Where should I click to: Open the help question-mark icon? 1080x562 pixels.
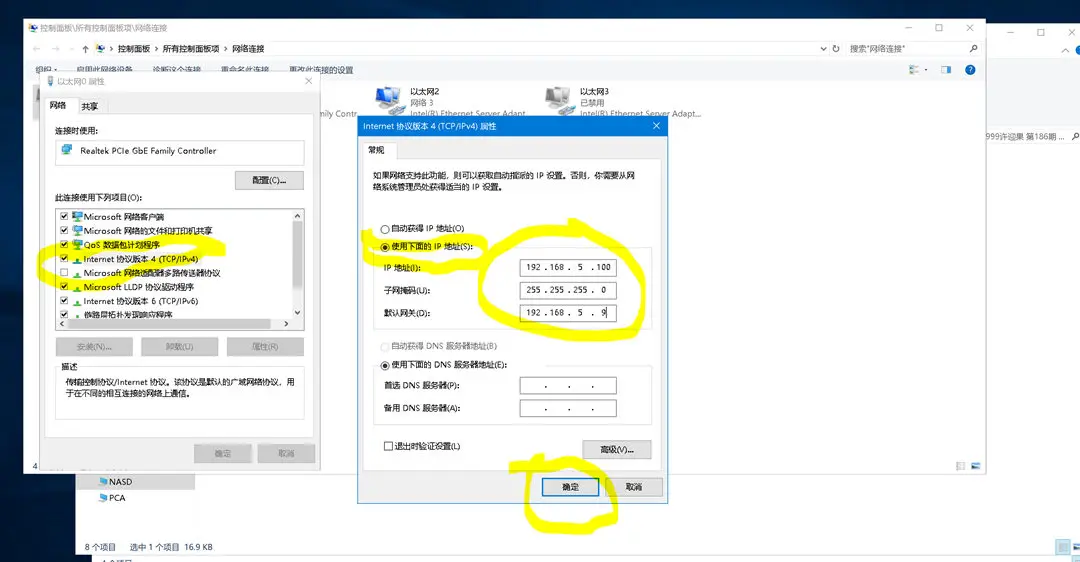970,70
